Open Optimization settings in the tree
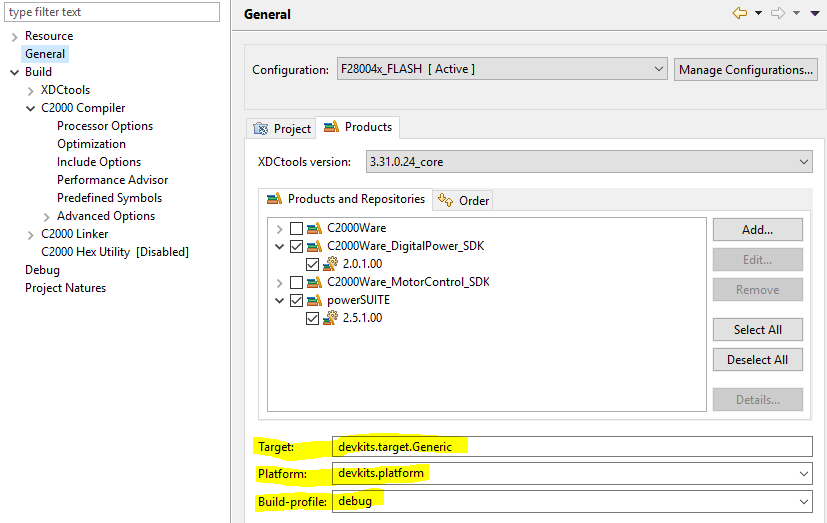827x523 pixels. [x=91, y=144]
